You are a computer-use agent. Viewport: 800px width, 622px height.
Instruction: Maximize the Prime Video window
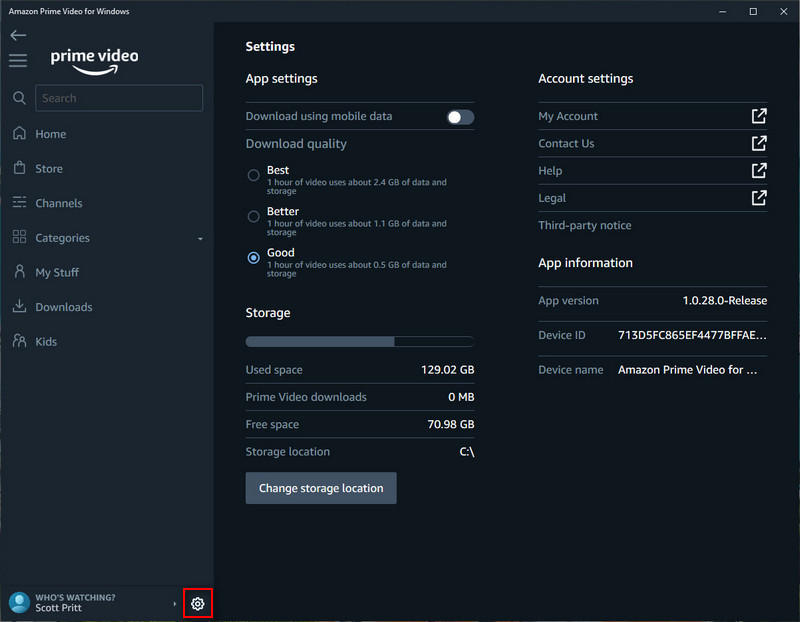[x=753, y=11]
